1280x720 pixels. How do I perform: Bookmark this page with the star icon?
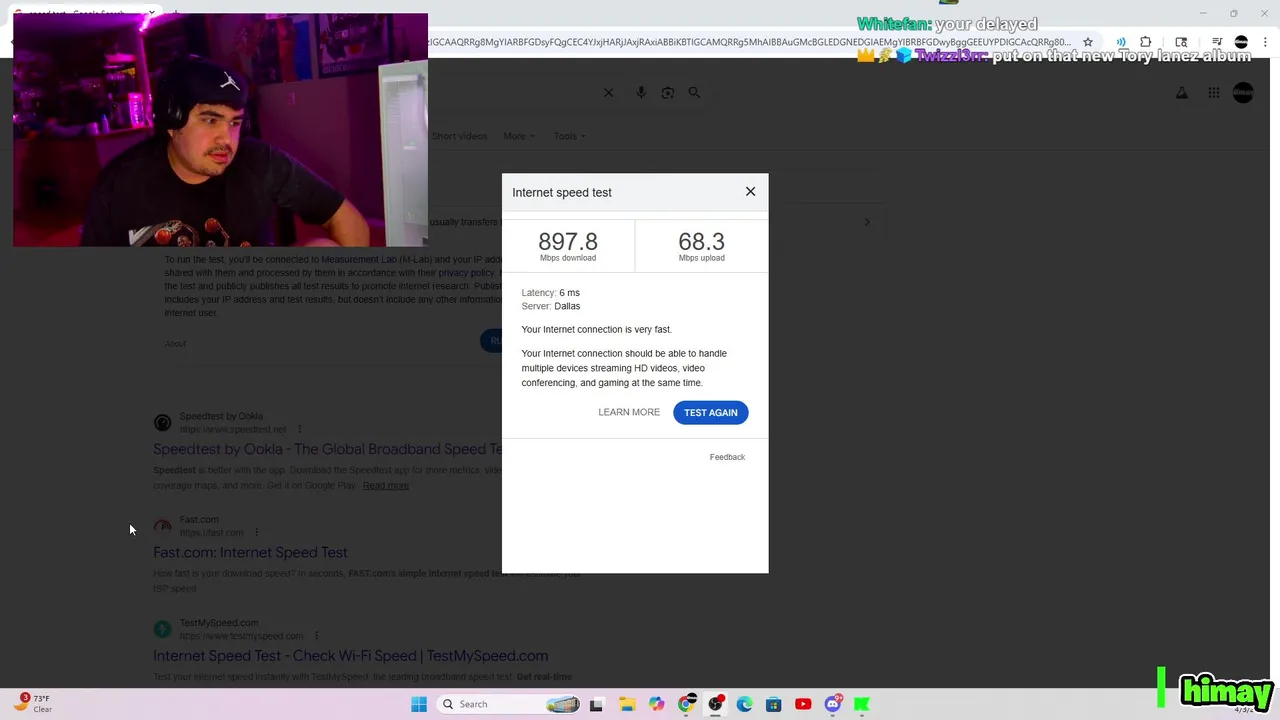point(1088,42)
